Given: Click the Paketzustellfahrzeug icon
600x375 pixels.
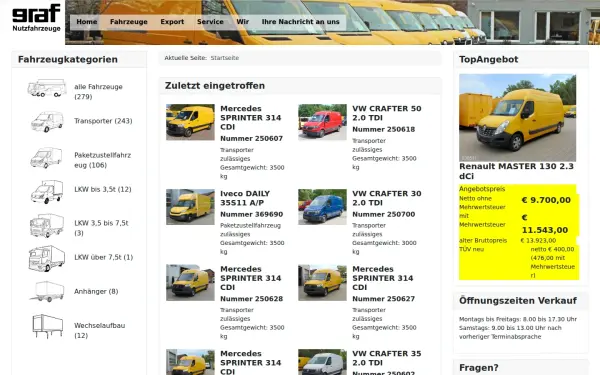Looking at the screenshot, I should pyautogui.click(x=46, y=158).
